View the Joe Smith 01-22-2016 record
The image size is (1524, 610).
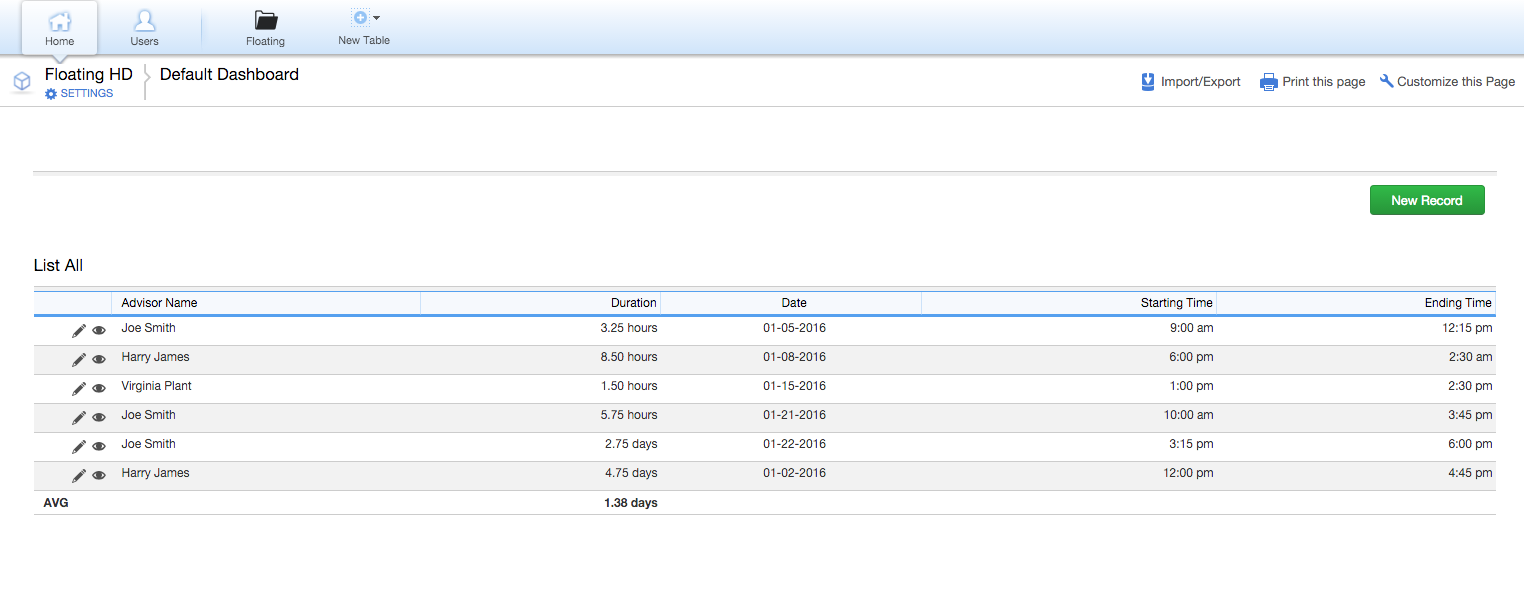click(x=99, y=447)
